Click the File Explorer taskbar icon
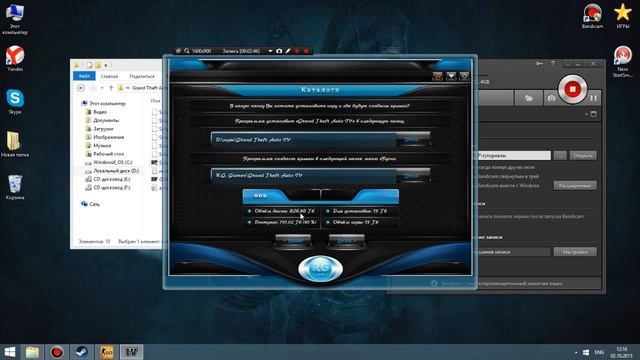The height and width of the screenshot is (360, 640). click(x=32, y=352)
